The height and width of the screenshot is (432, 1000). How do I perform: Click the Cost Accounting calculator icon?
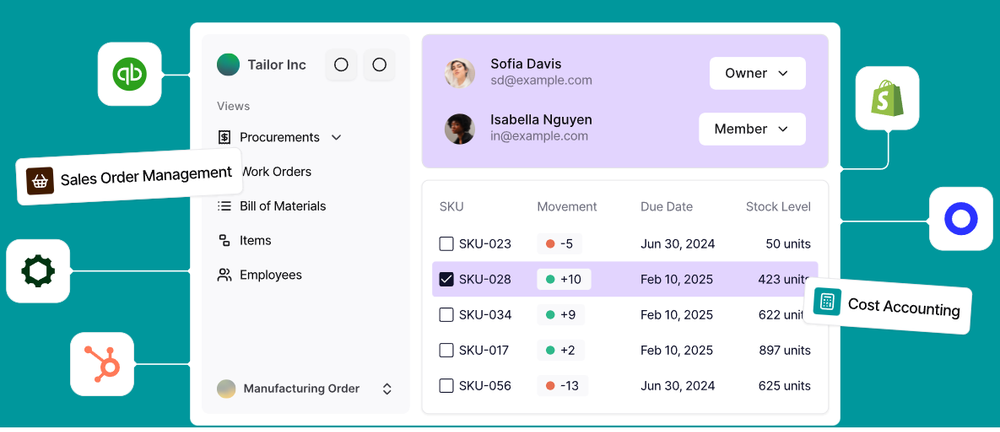pos(827,301)
